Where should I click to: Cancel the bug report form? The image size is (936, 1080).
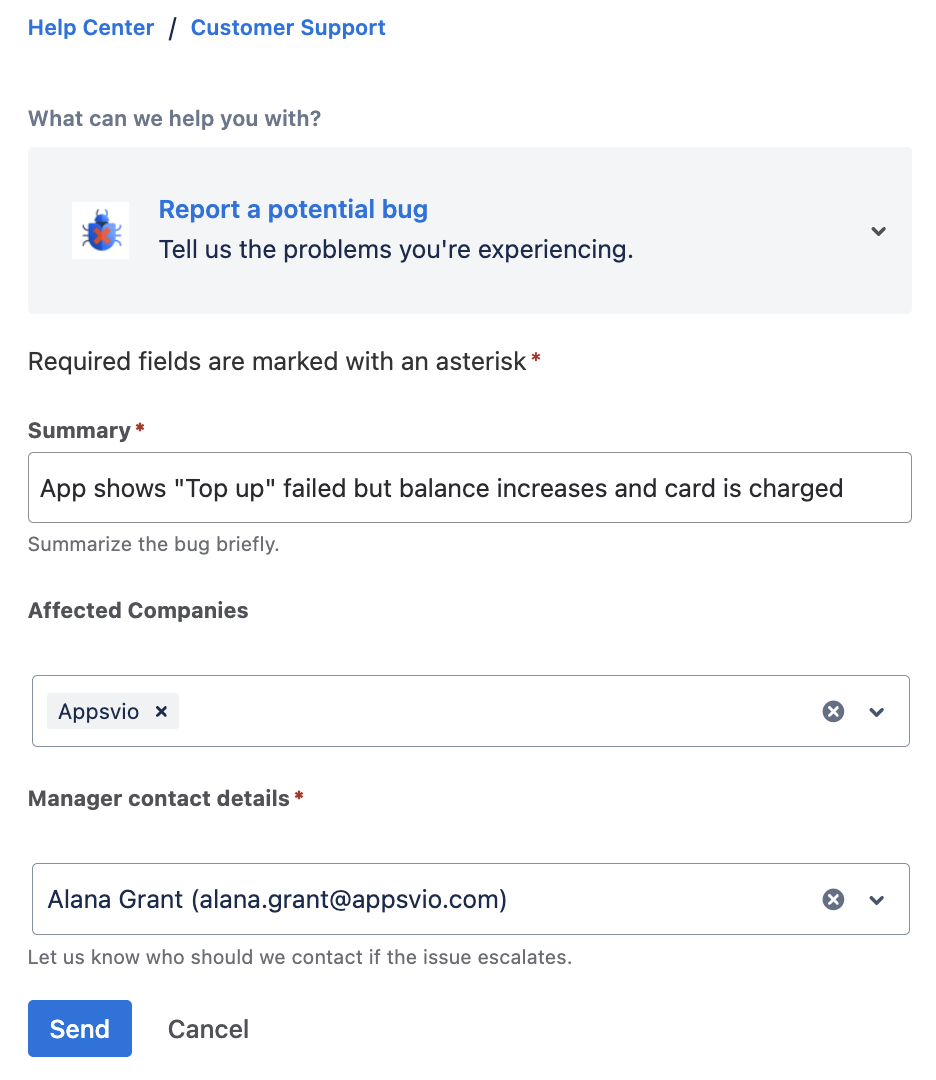coord(208,1029)
